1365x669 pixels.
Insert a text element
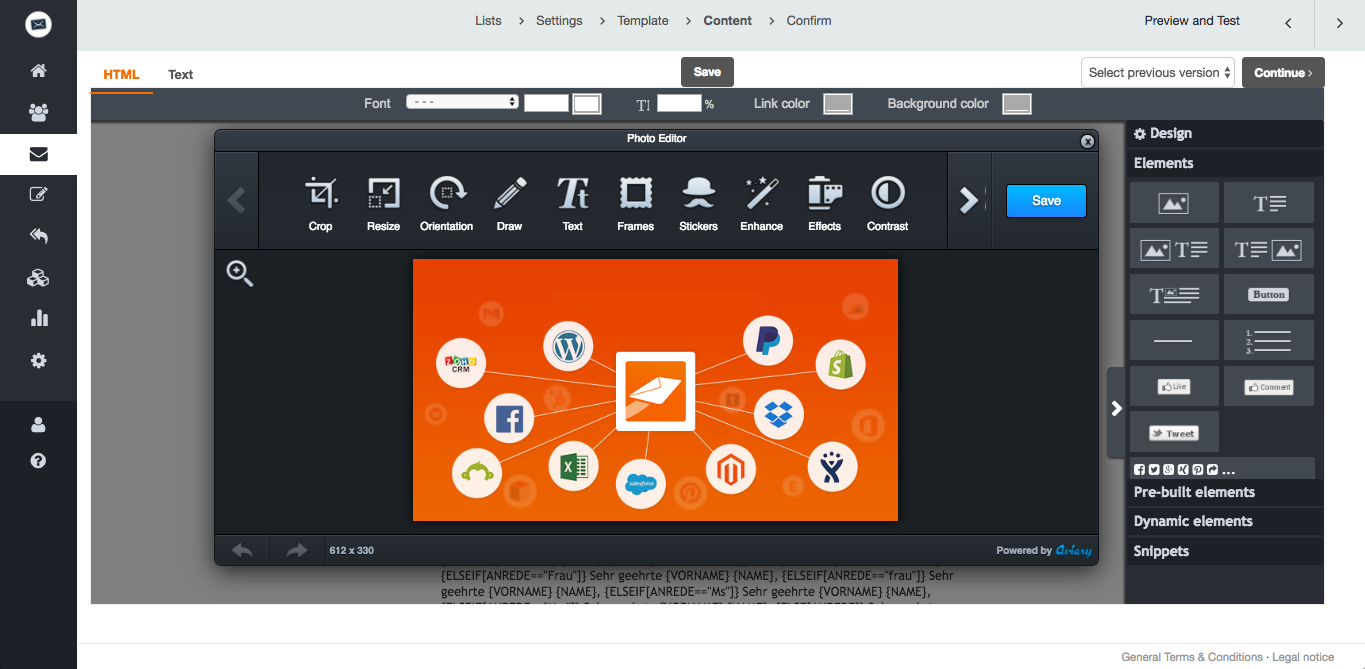pos(1269,203)
